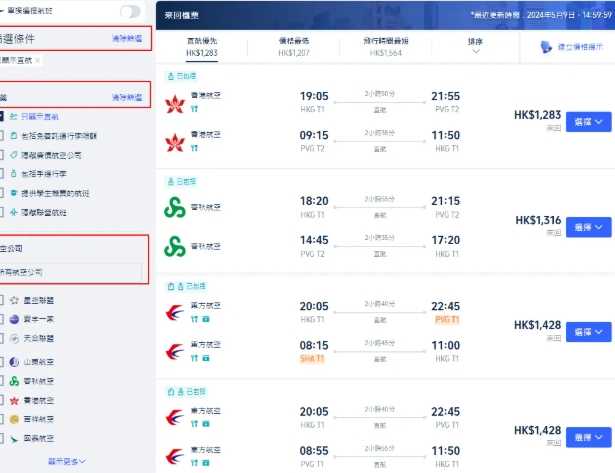
Task: Toggle the switch at the top of the filter sidebar
Action: pyautogui.click(x=130, y=11)
